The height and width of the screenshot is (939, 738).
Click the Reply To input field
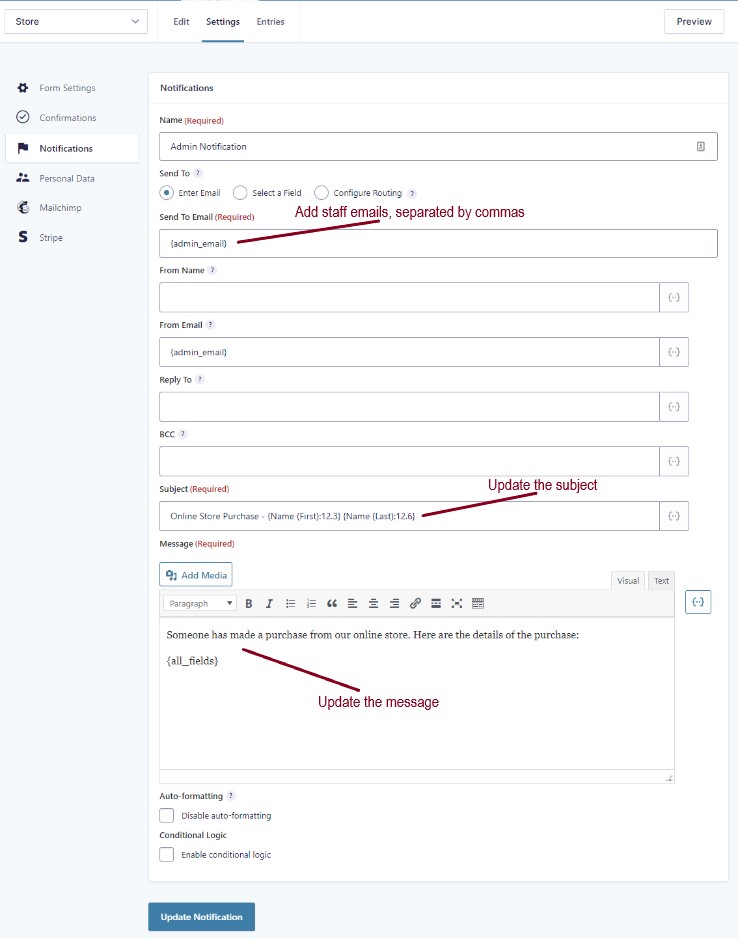point(409,407)
